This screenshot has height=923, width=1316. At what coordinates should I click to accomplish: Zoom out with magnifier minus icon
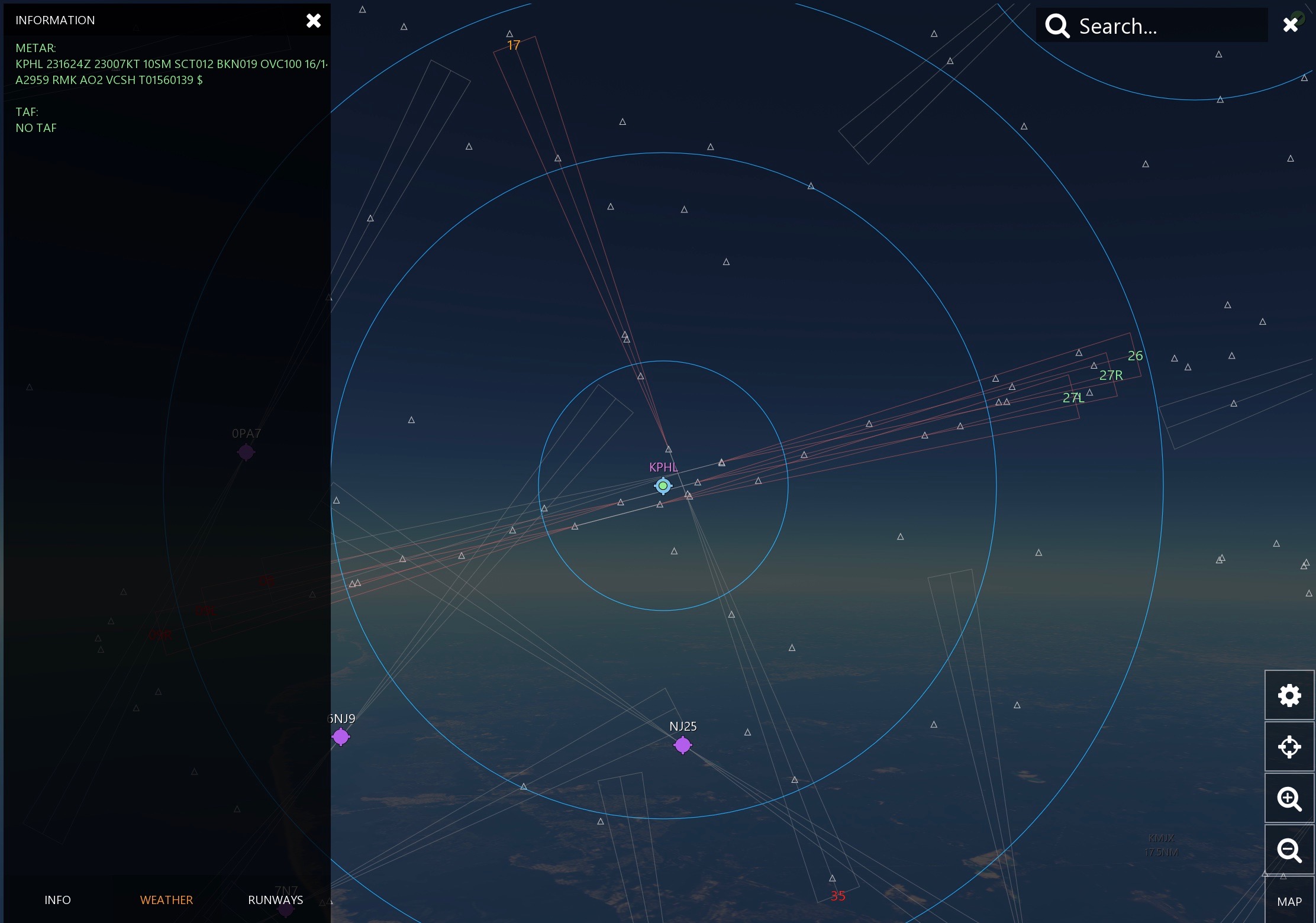[x=1289, y=850]
